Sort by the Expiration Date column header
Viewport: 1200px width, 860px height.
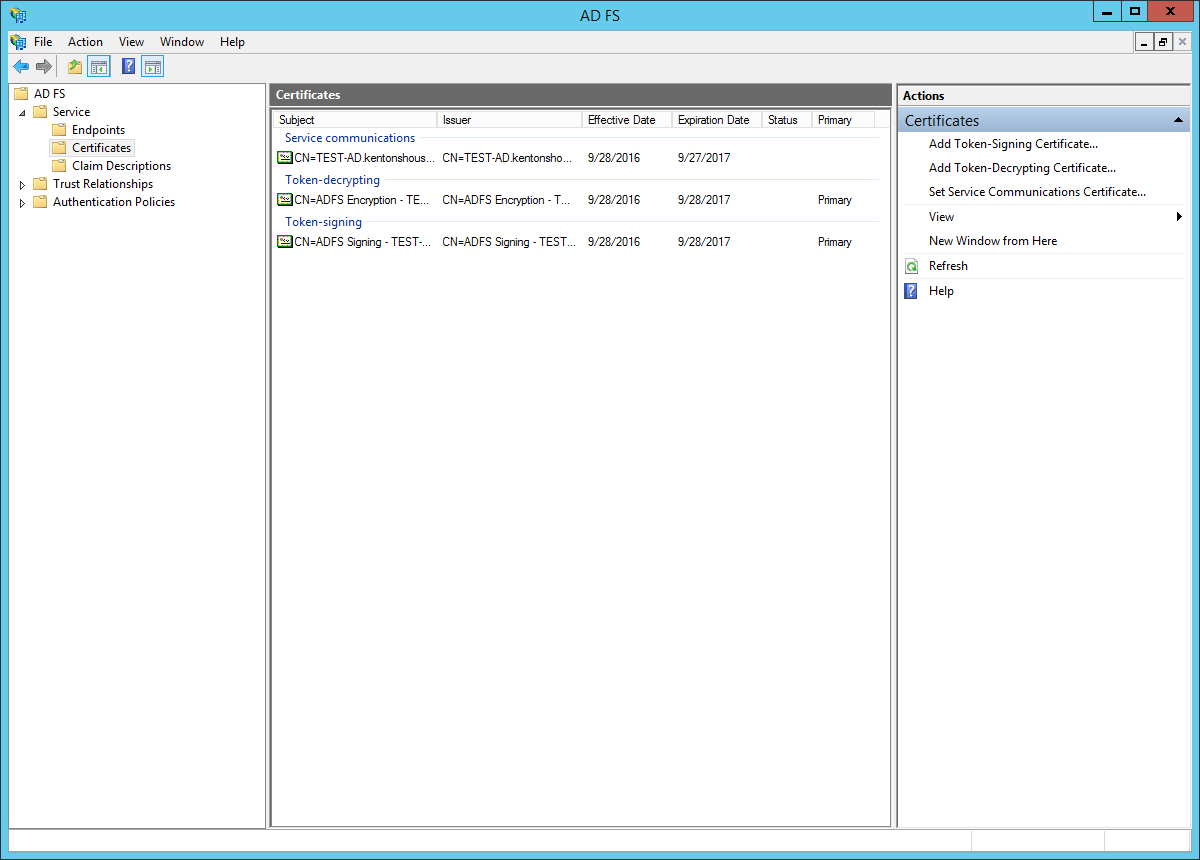pos(717,120)
